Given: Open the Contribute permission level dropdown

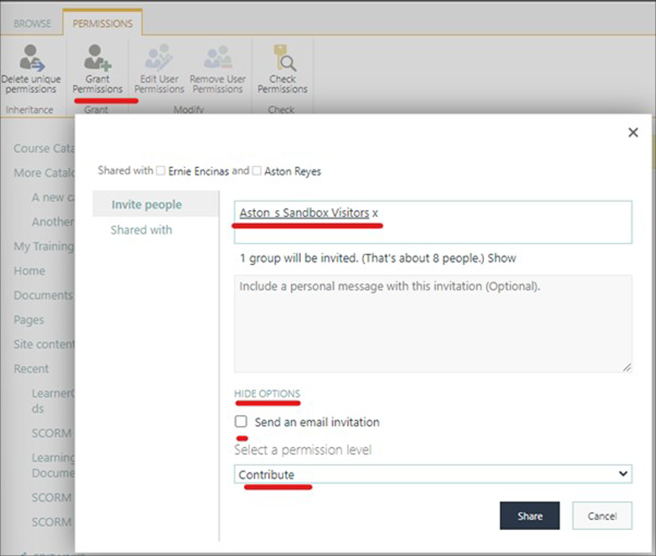Looking at the screenshot, I should click(433, 474).
